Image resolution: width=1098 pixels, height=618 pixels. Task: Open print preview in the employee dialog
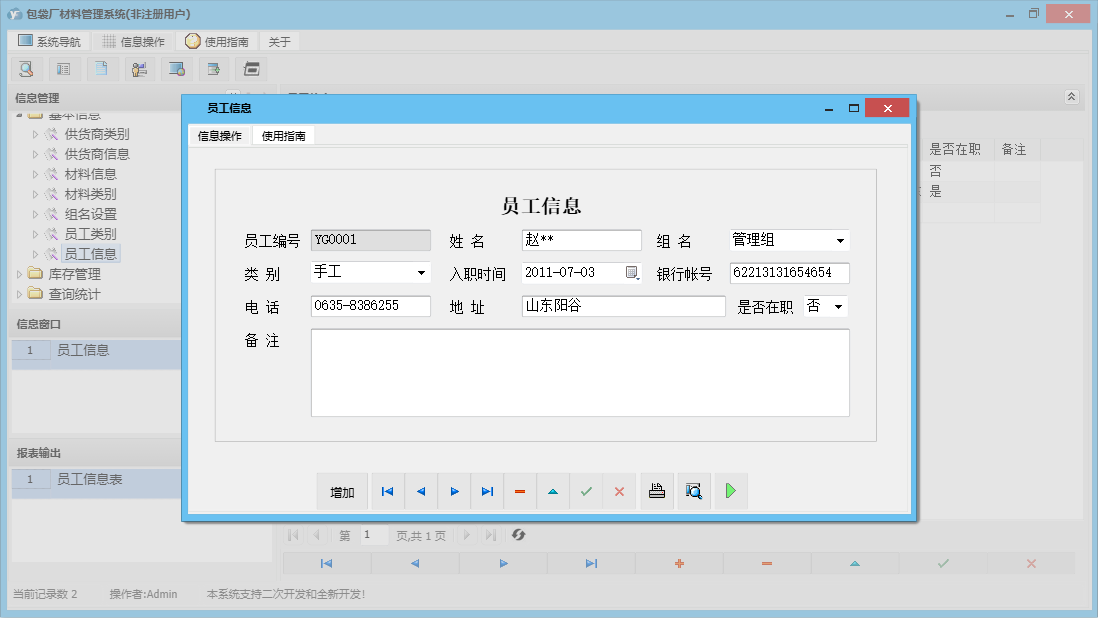(x=694, y=490)
